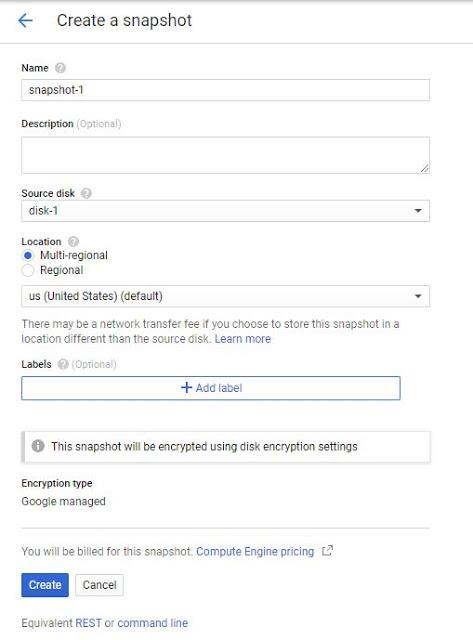Click the Create button
This screenshot has width=473, height=640.
coord(45,585)
